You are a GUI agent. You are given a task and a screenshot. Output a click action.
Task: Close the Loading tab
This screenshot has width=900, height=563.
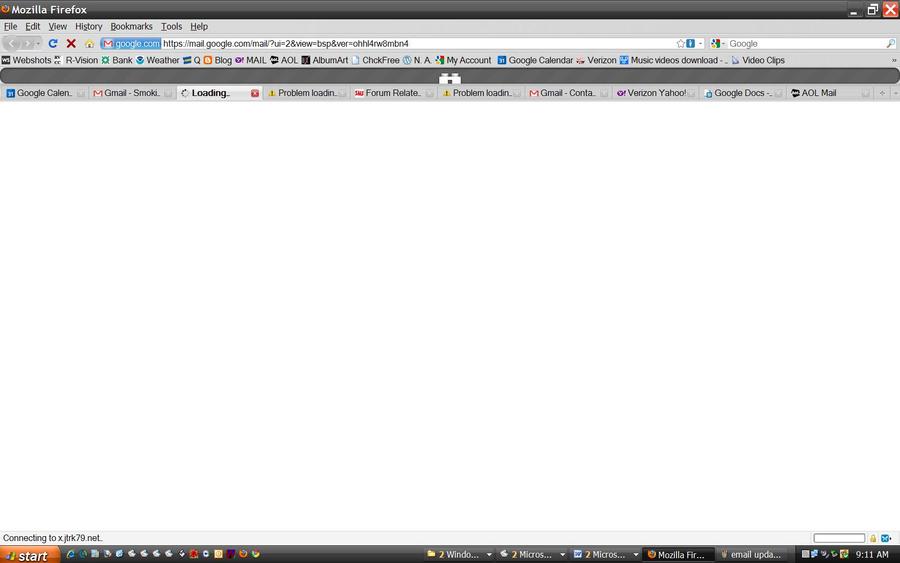point(255,93)
